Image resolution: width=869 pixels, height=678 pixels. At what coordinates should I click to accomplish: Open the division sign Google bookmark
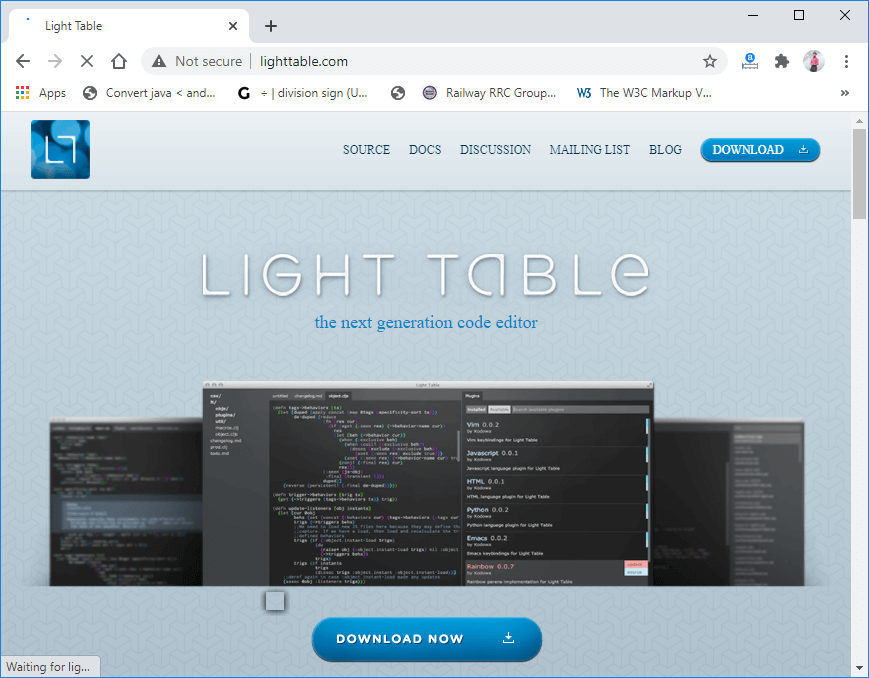click(302, 93)
